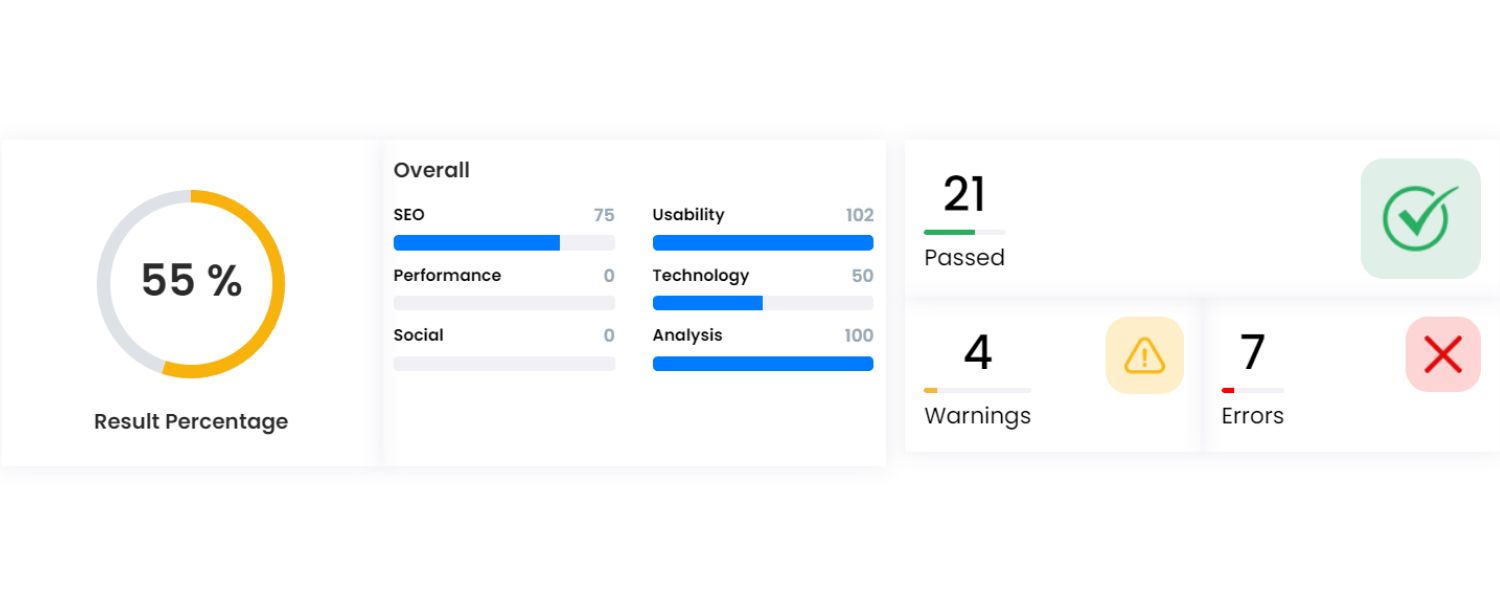Click the Result Percentage caption
The width and height of the screenshot is (1500, 600).
coord(190,421)
